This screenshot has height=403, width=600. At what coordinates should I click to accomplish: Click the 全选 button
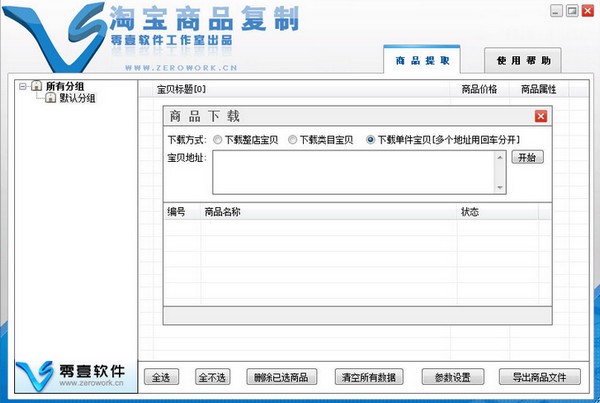[x=161, y=377]
